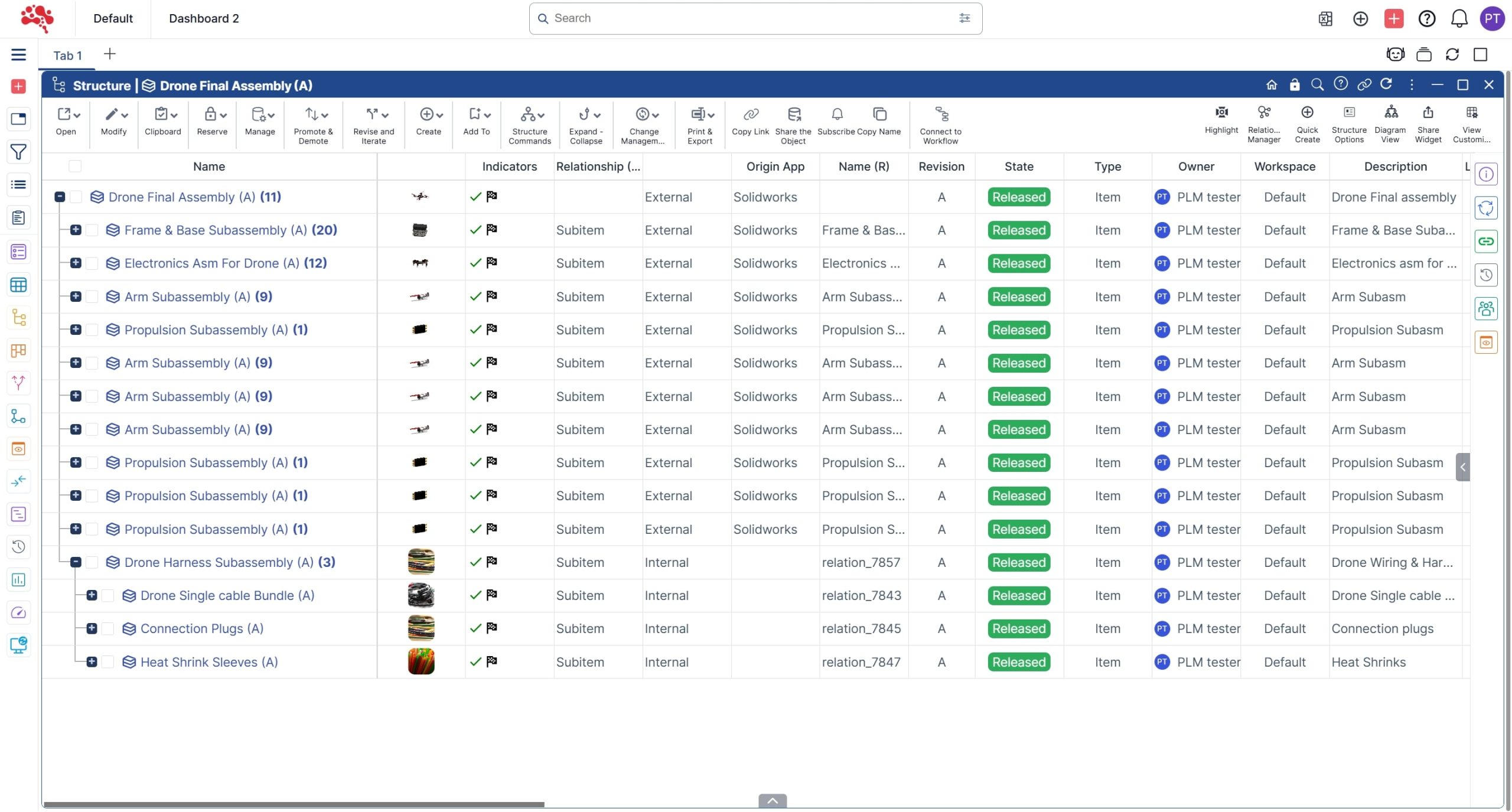
Task: Click the horizontal scrollbar at the bottom
Action: pos(294,804)
